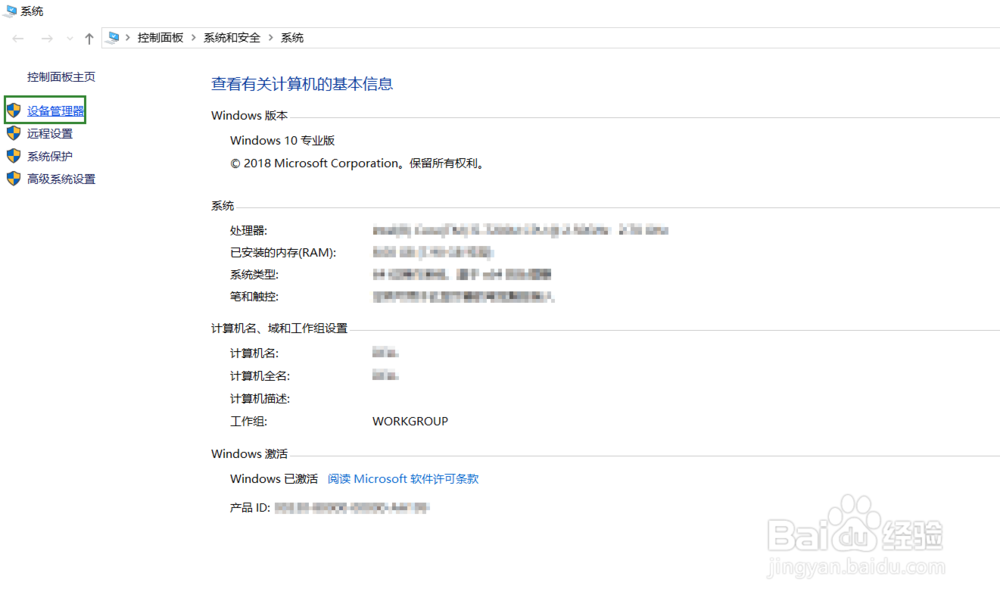This screenshot has height=601, width=1000.
Task: Click the 系统 section header above 处理器
Action: [223, 205]
